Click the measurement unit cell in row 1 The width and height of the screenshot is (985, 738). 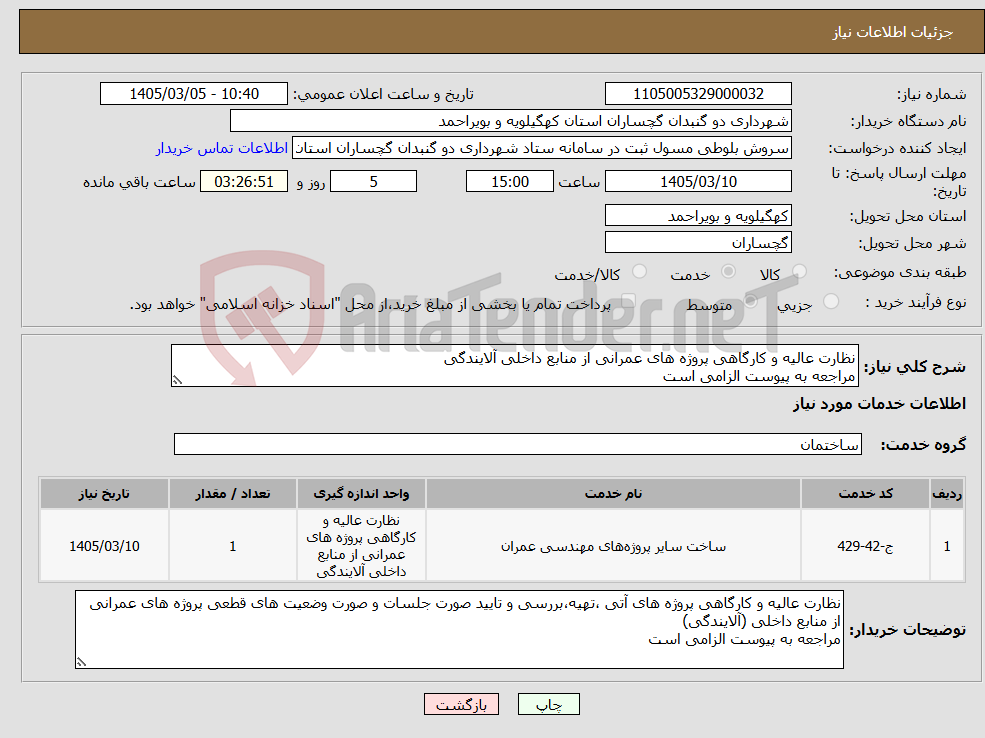(x=361, y=546)
